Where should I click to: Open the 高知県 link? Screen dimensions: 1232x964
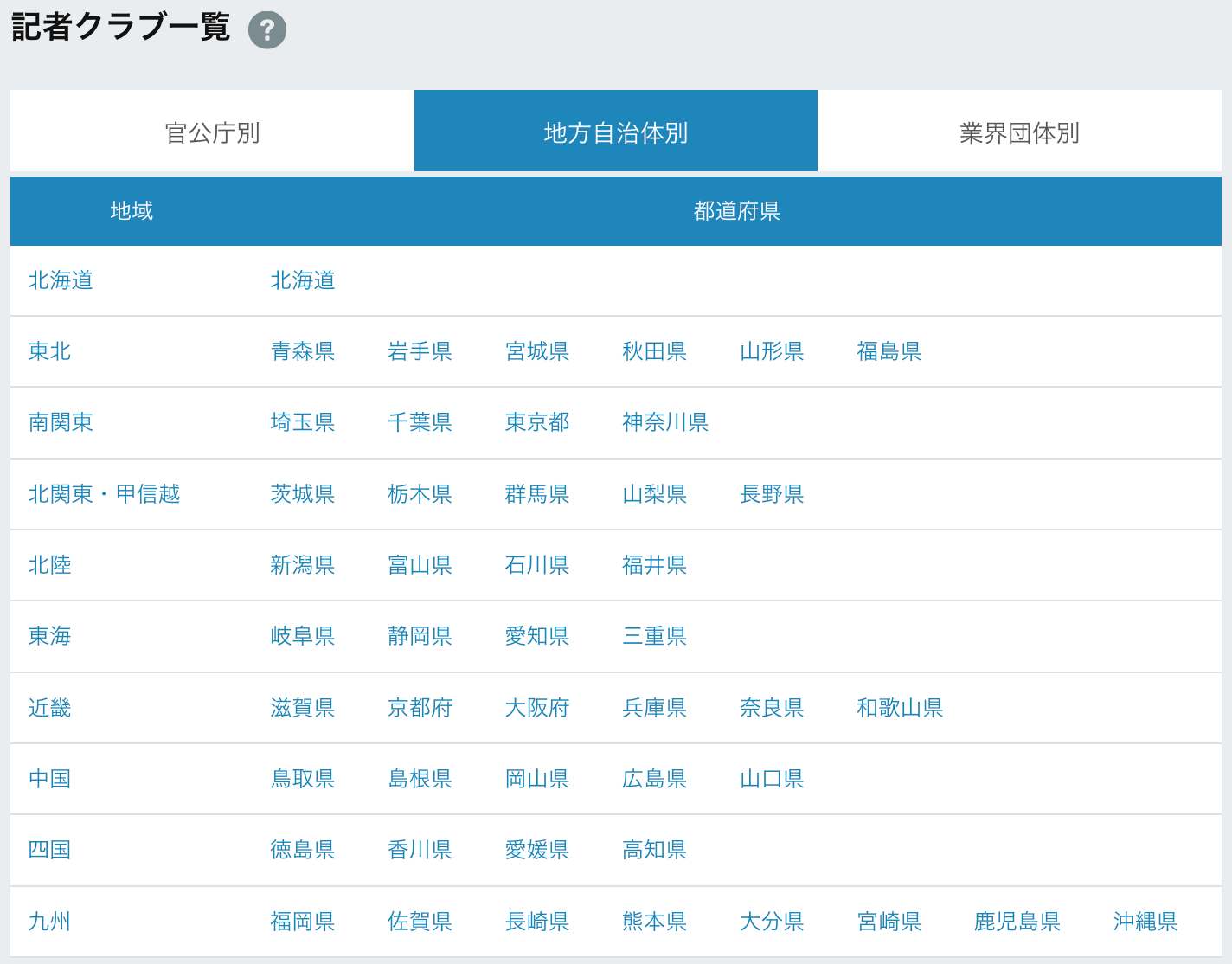point(653,850)
